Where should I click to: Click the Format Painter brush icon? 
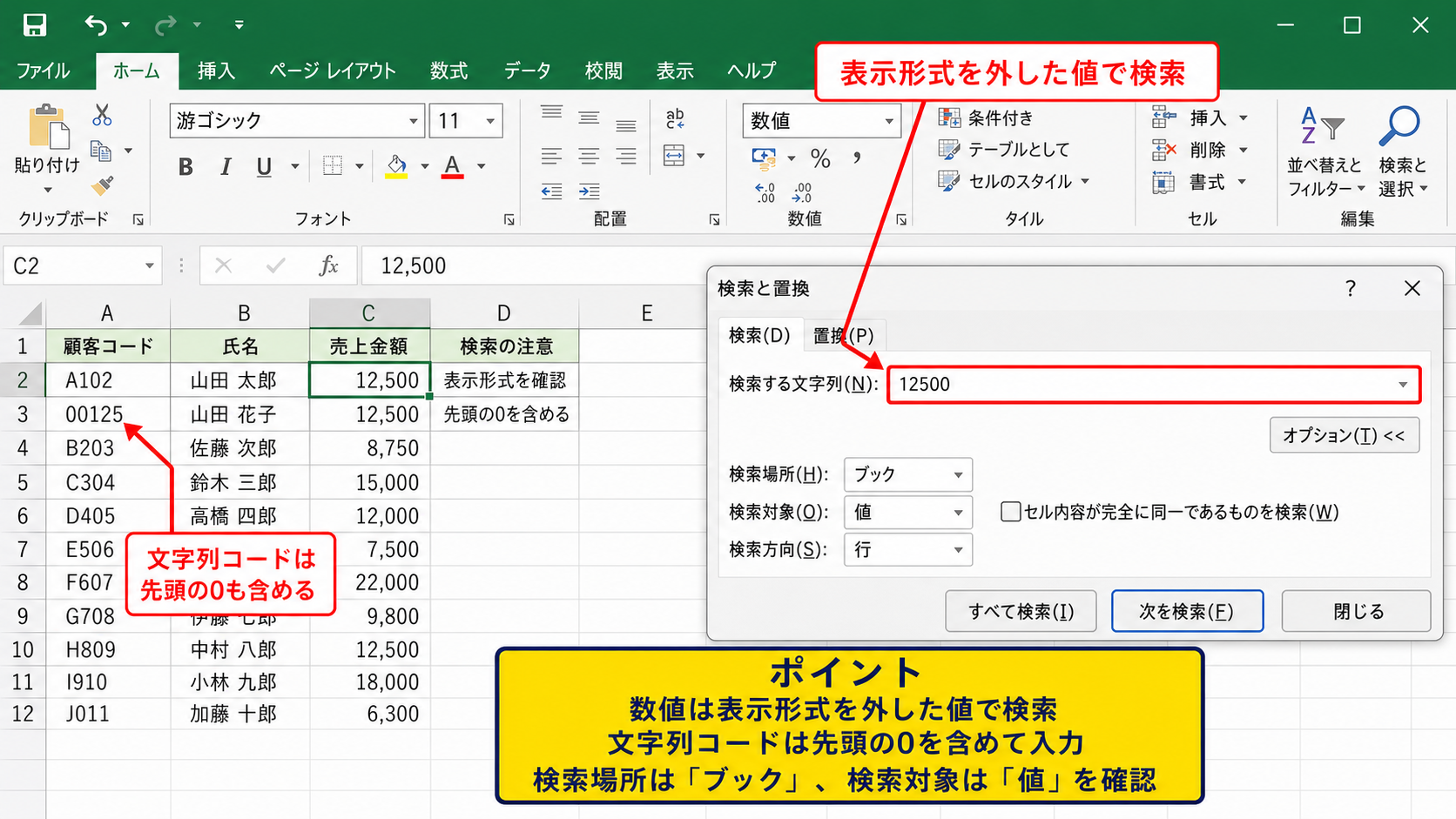[102, 185]
